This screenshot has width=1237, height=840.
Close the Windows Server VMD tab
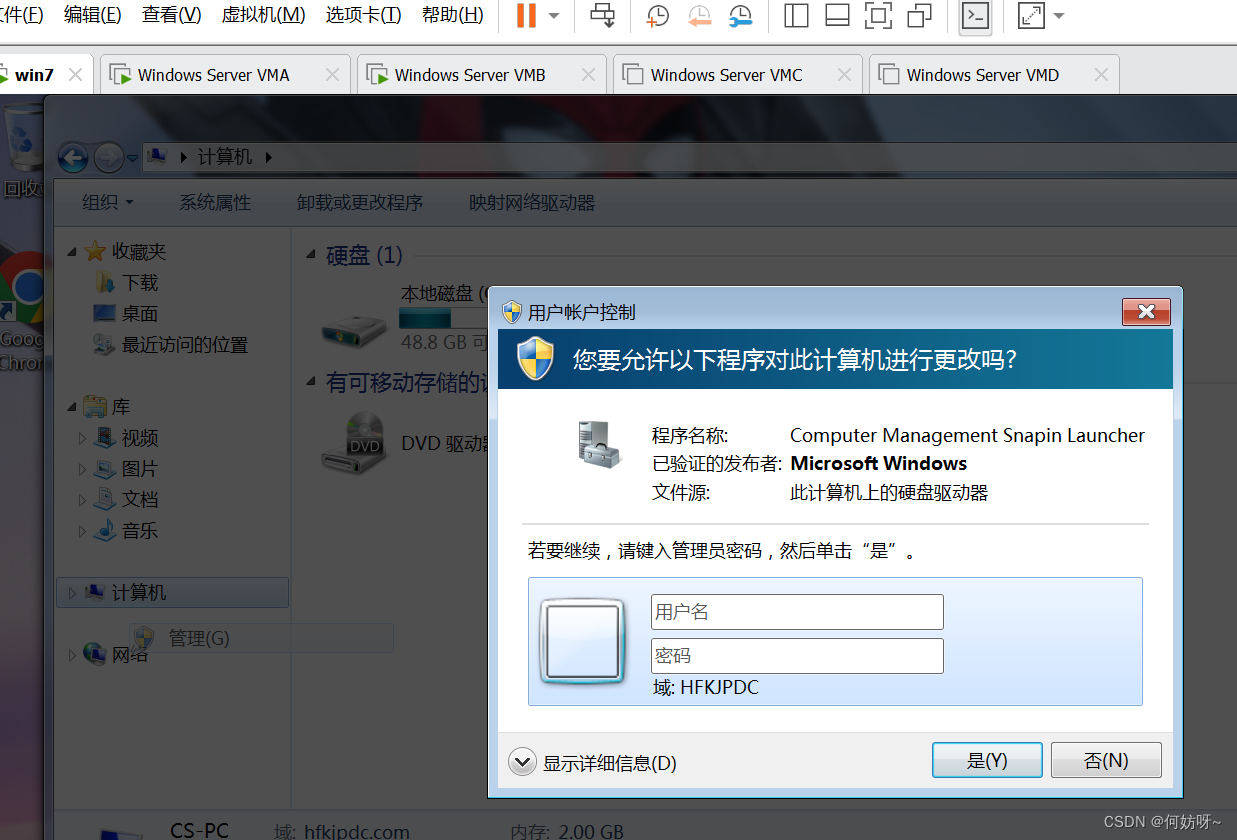[x=1101, y=75]
